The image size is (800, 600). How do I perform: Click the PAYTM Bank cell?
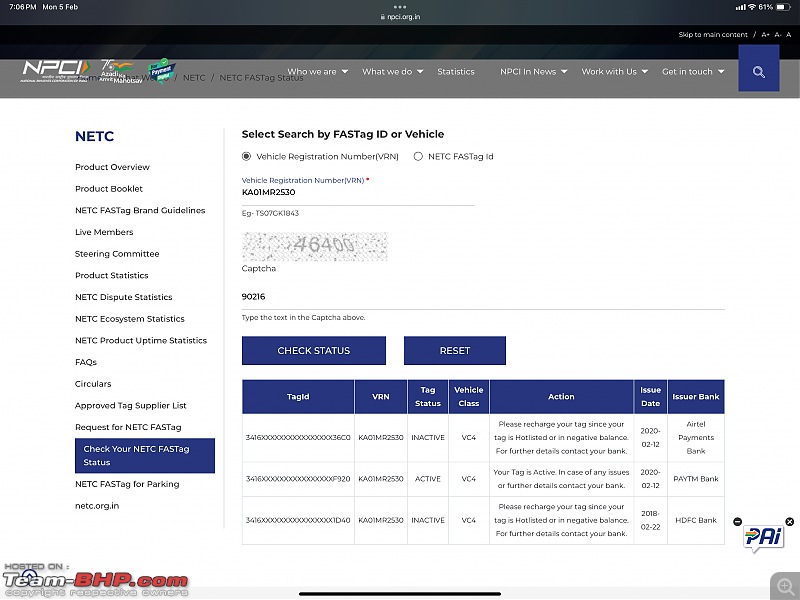[696, 479]
